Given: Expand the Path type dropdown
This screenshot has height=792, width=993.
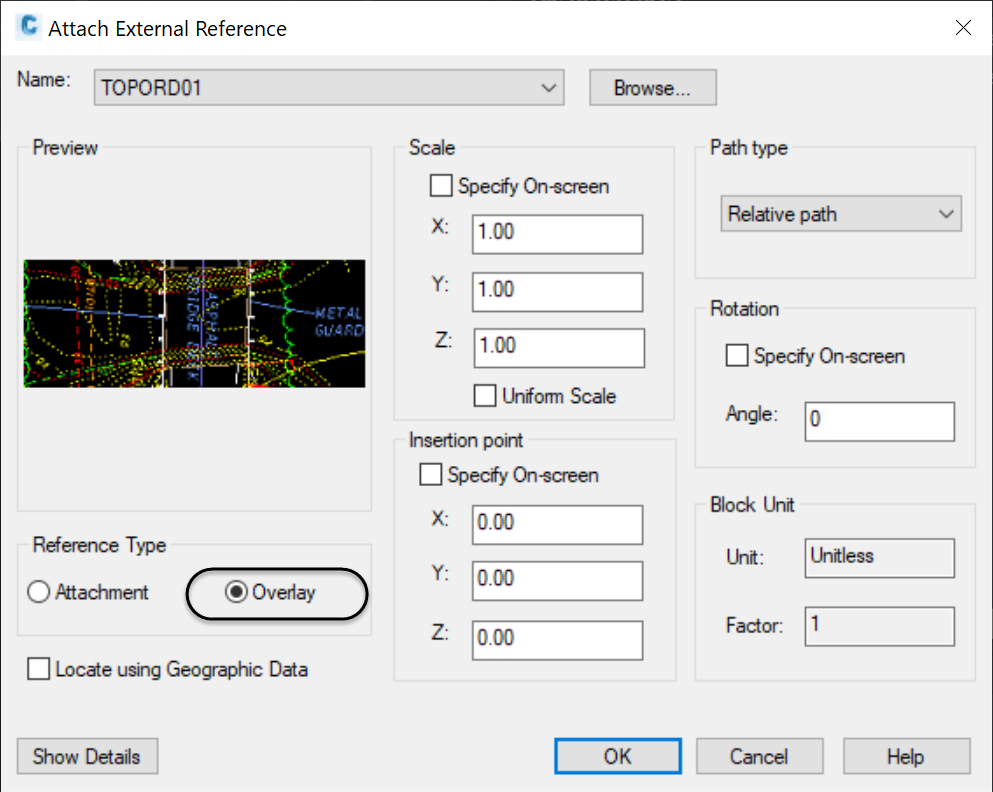Looking at the screenshot, I should pyautogui.click(x=840, y=214).
